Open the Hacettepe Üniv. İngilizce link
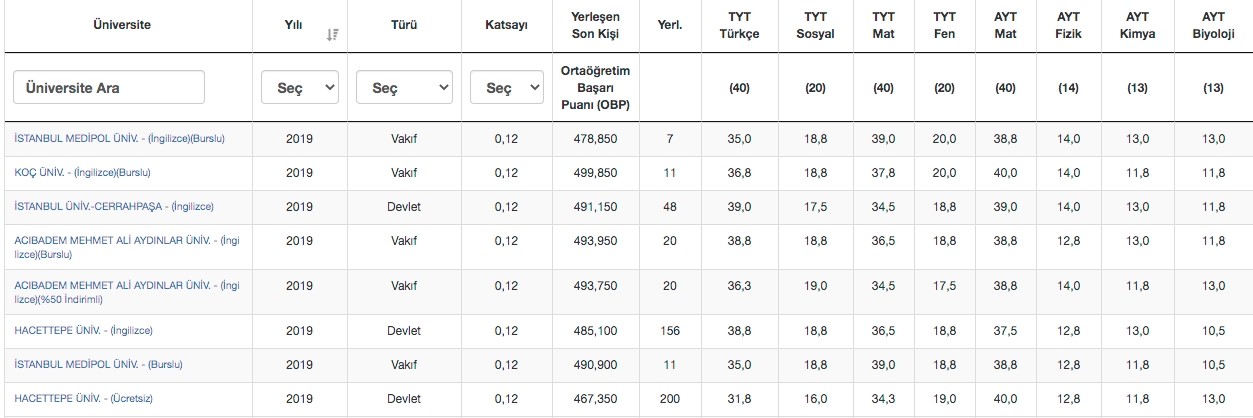This screenshot has width=1253, height=418. 84,330
